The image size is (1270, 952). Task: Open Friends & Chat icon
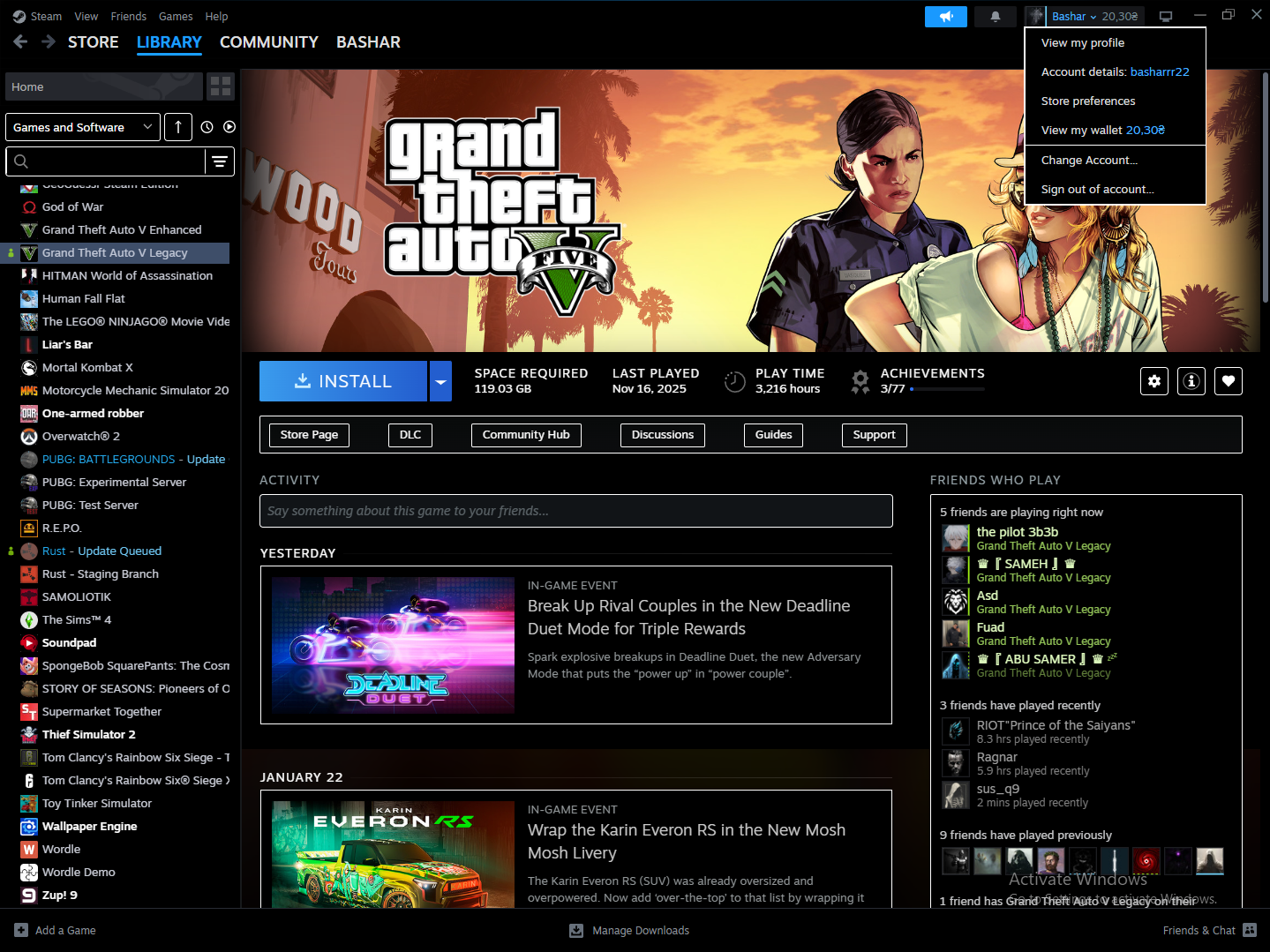pos(1250,930)
